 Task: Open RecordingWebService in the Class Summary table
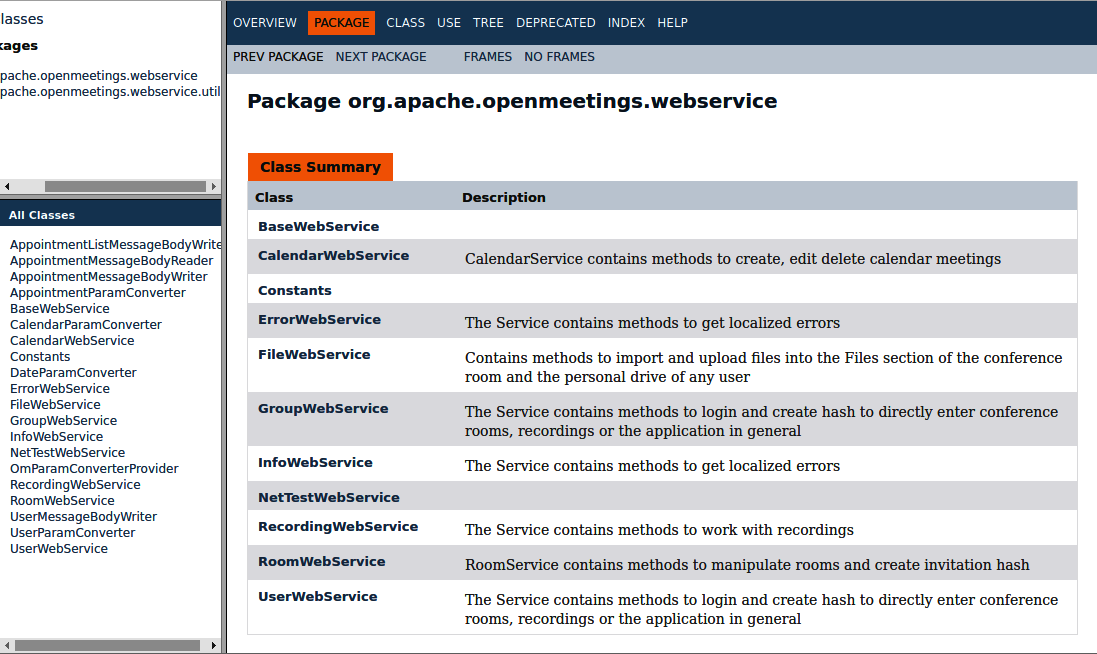pyautogui.click(x=338, y=526)
